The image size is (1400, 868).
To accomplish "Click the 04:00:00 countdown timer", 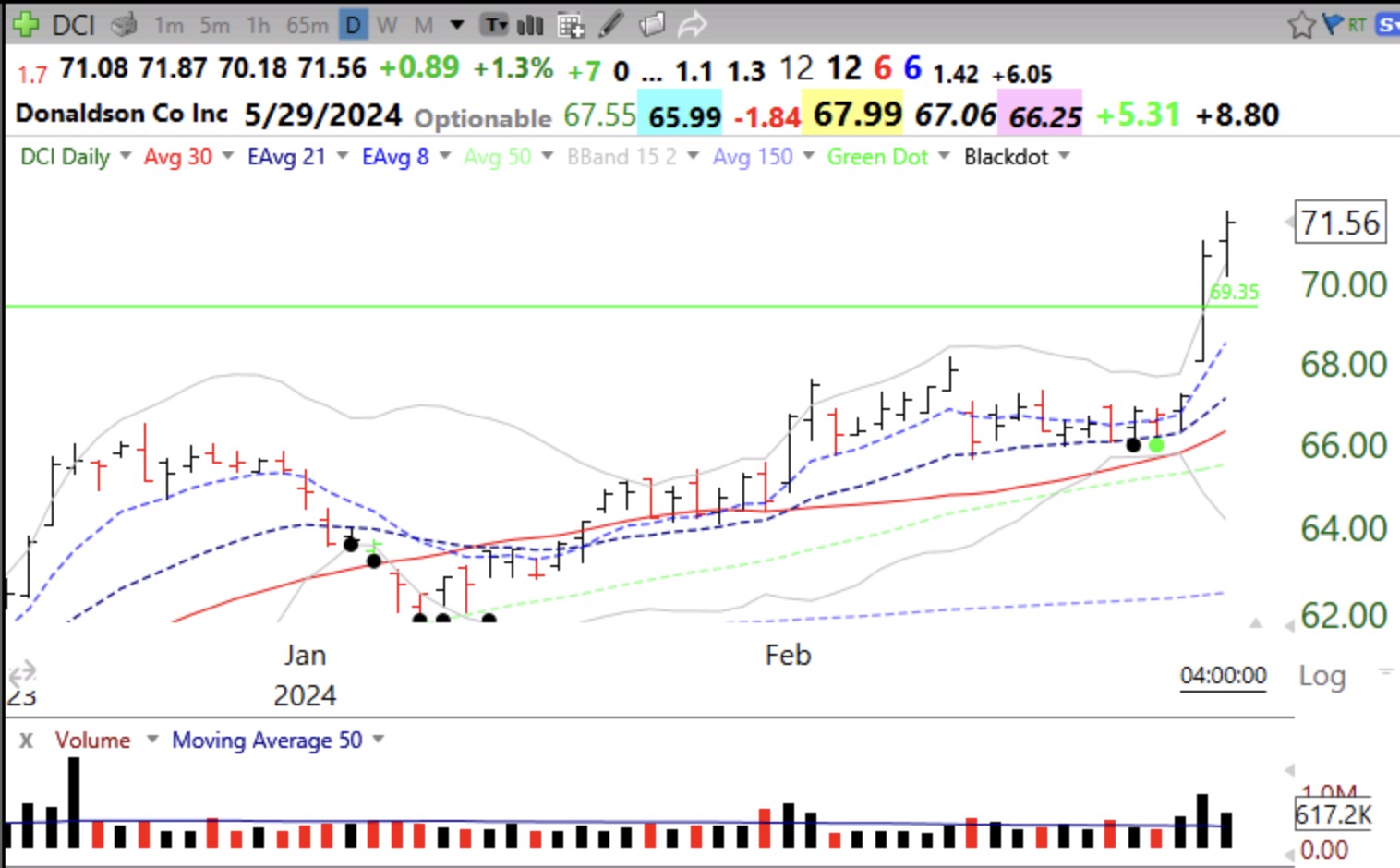I will click(x=1223, y=676).
